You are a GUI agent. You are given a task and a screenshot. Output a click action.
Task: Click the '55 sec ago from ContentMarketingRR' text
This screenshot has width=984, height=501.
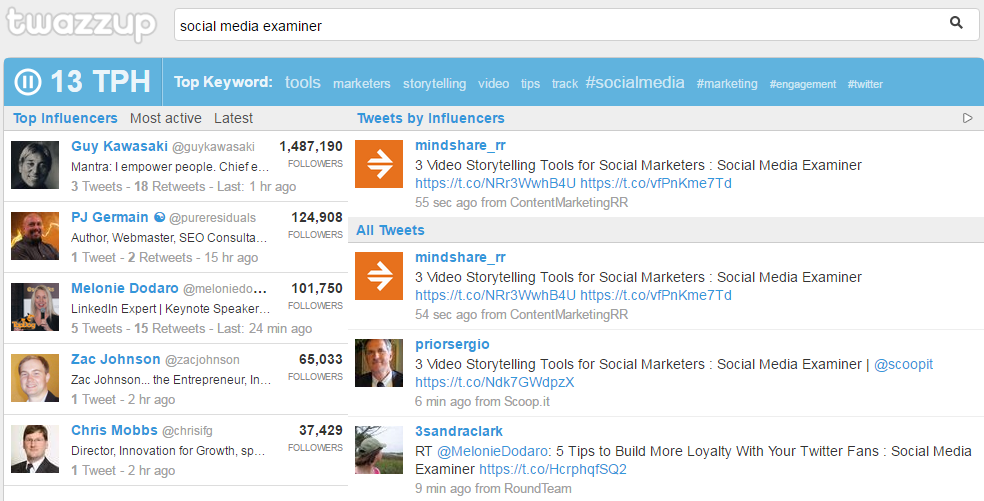tap(521, 202)
